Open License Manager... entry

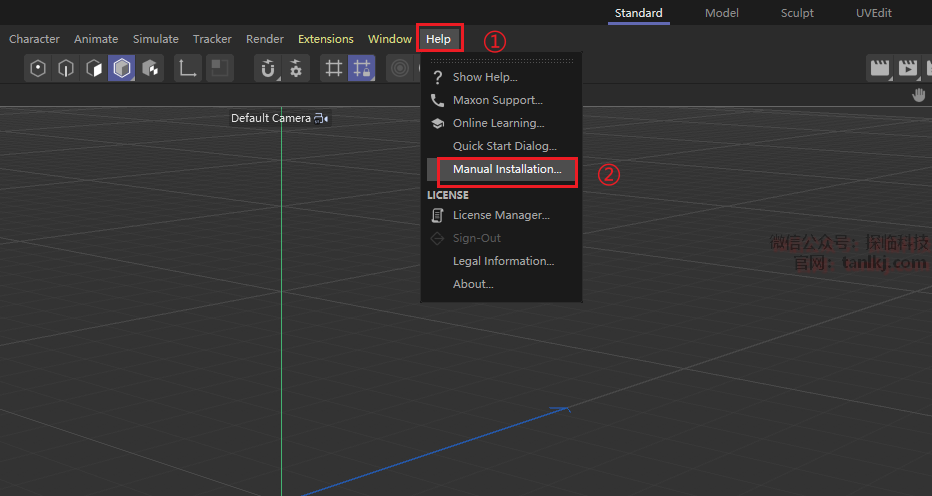pos(501,215)
